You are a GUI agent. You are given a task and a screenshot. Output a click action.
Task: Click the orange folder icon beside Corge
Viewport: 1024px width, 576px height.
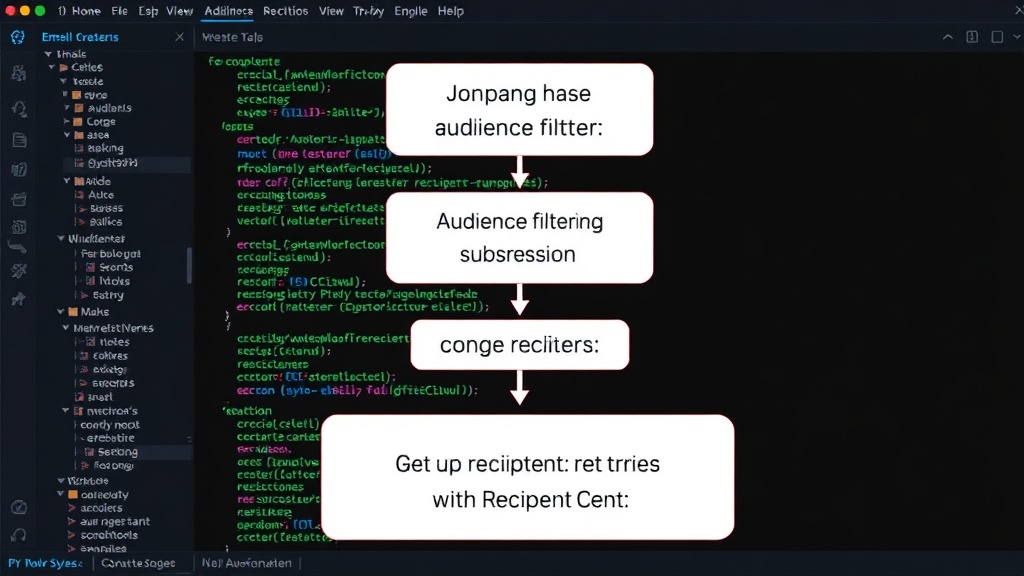pos(78,122)
